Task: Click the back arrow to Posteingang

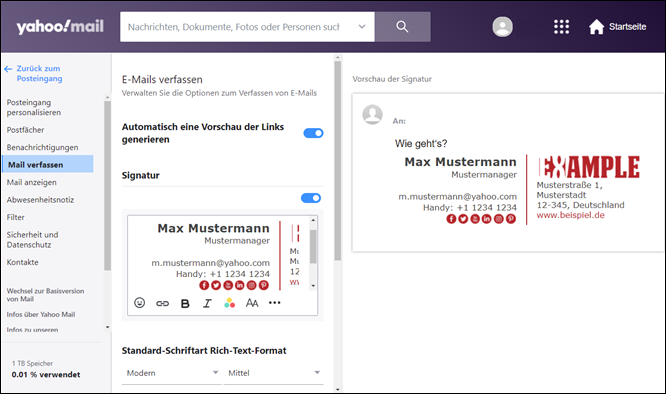Action: point(8,68)
